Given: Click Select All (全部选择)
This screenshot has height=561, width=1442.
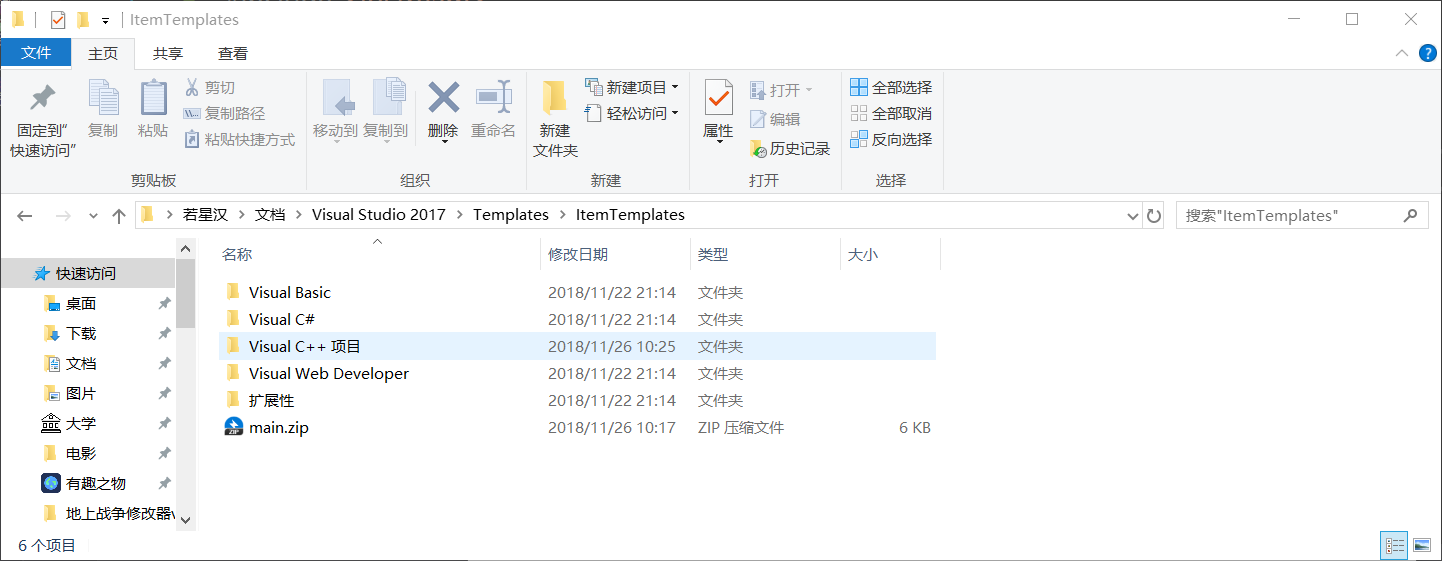Looking at the screenshot, I should point(891,88).
